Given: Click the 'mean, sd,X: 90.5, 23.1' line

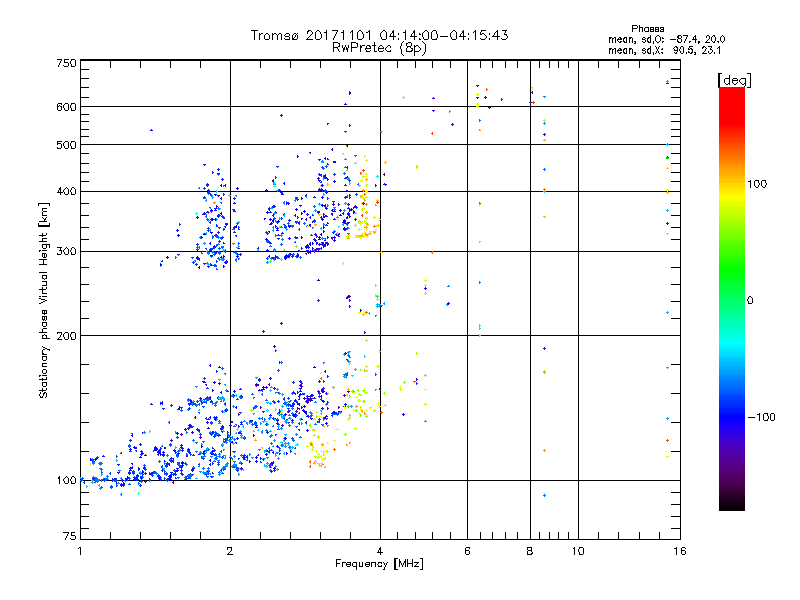Looking at the screenshot, I should pos(664,51).
